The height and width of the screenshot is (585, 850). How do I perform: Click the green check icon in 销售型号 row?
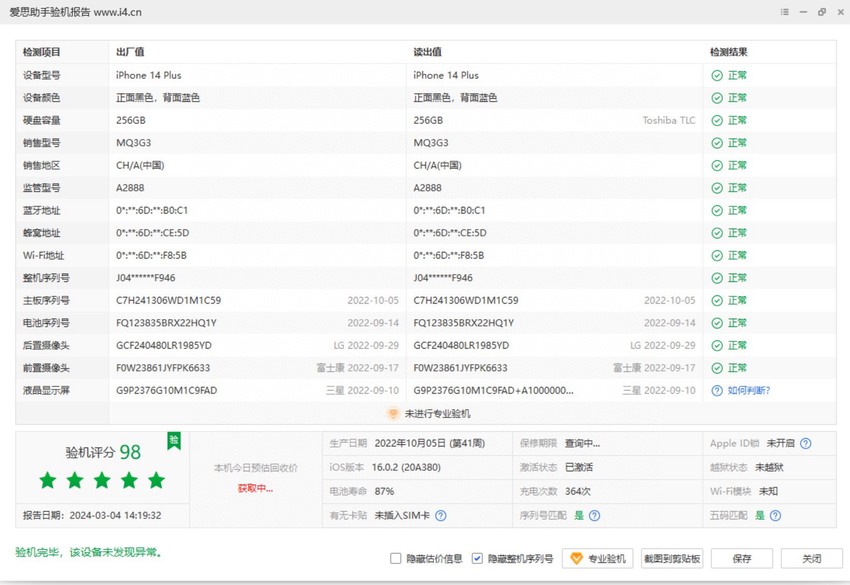coord(717,143)
